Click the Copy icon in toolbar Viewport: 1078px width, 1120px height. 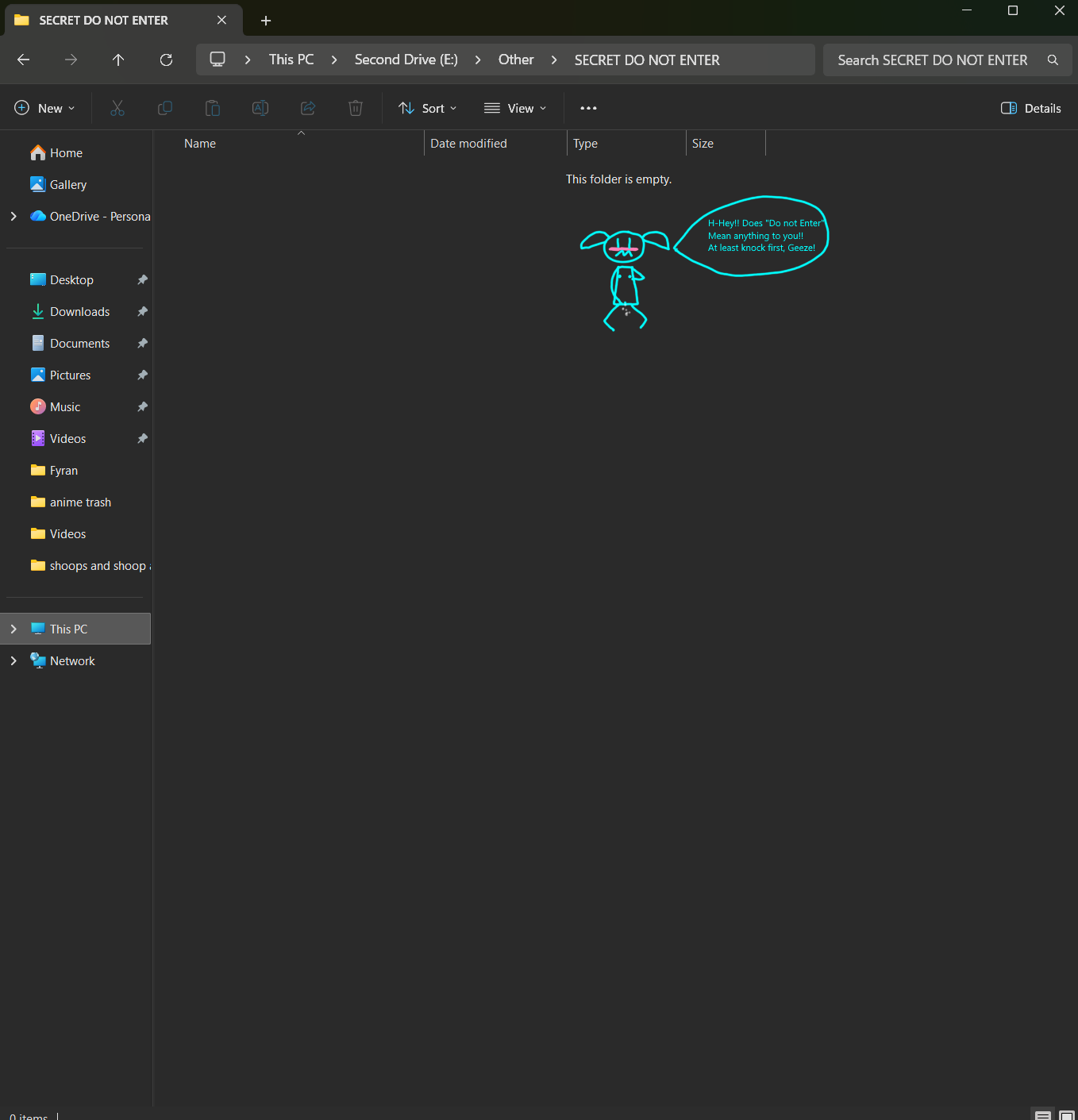click(165, 108)
